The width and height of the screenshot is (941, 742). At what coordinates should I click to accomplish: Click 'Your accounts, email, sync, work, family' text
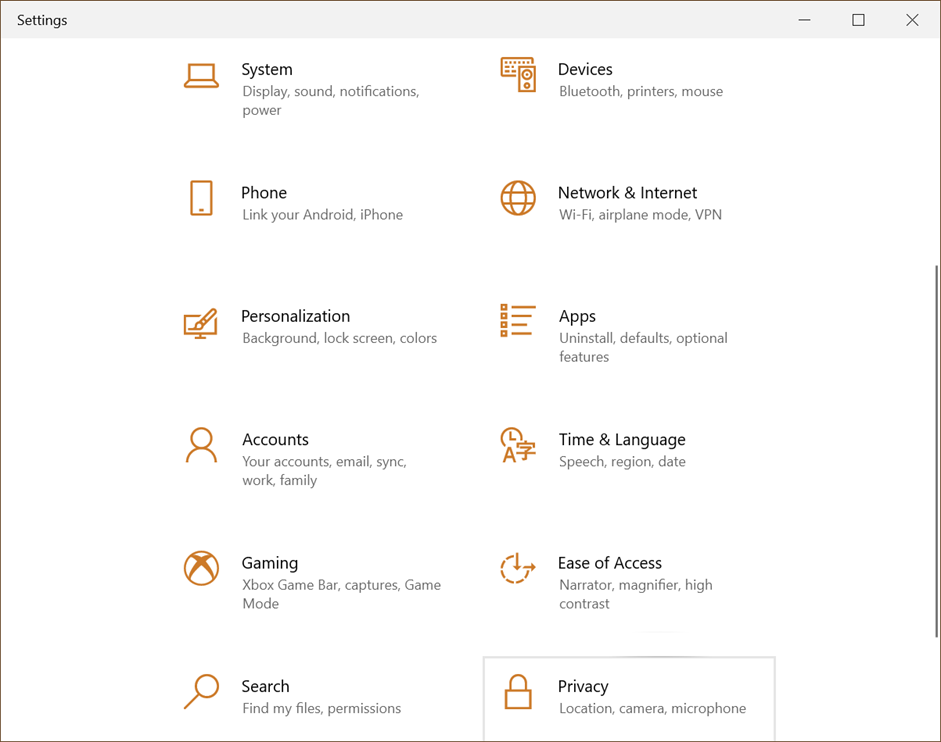coord(325,471)
